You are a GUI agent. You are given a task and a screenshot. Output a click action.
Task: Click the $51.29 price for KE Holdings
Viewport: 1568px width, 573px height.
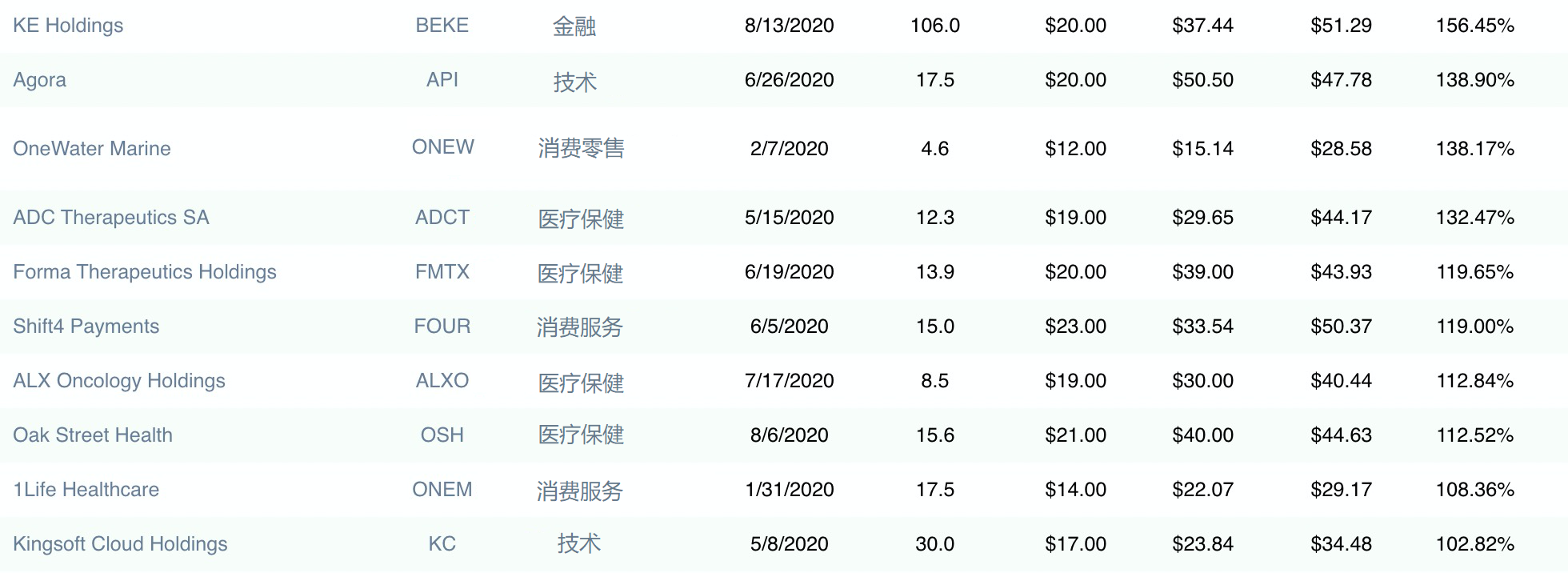point(1342,26)
